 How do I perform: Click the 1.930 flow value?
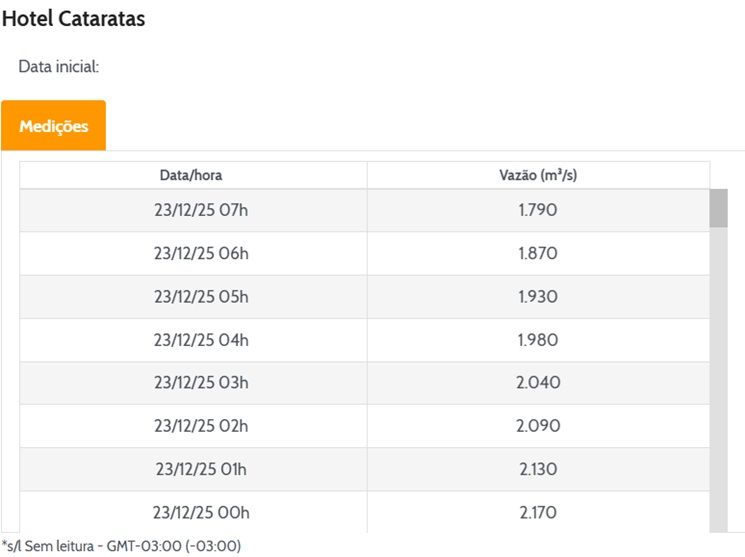538,297
